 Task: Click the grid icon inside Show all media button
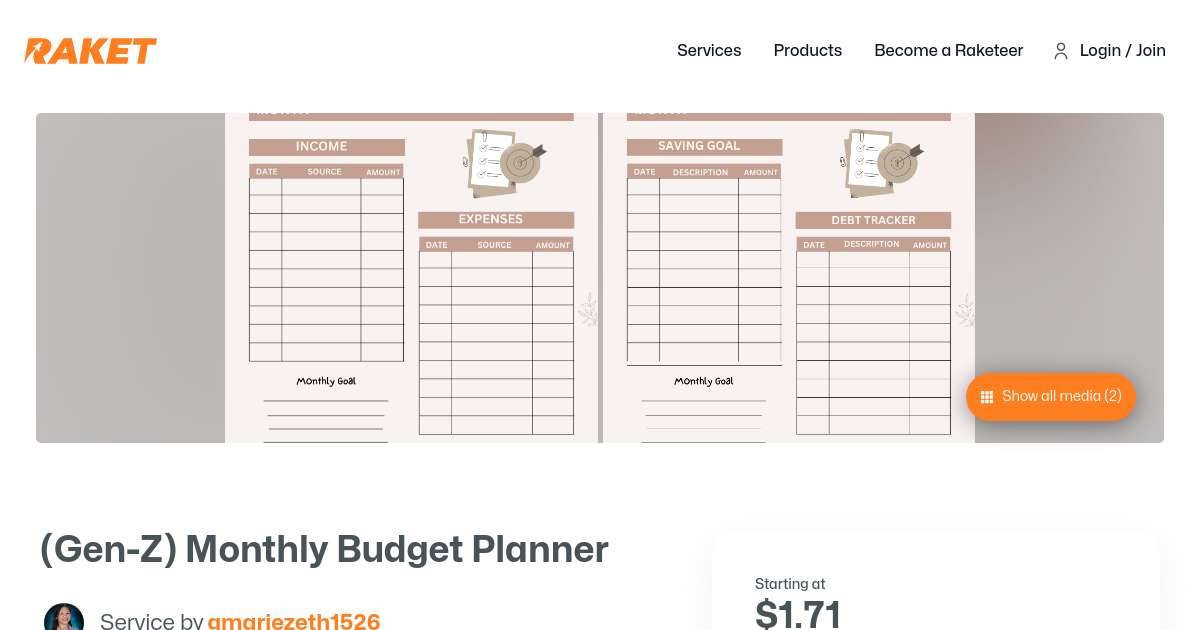[987, 396]
